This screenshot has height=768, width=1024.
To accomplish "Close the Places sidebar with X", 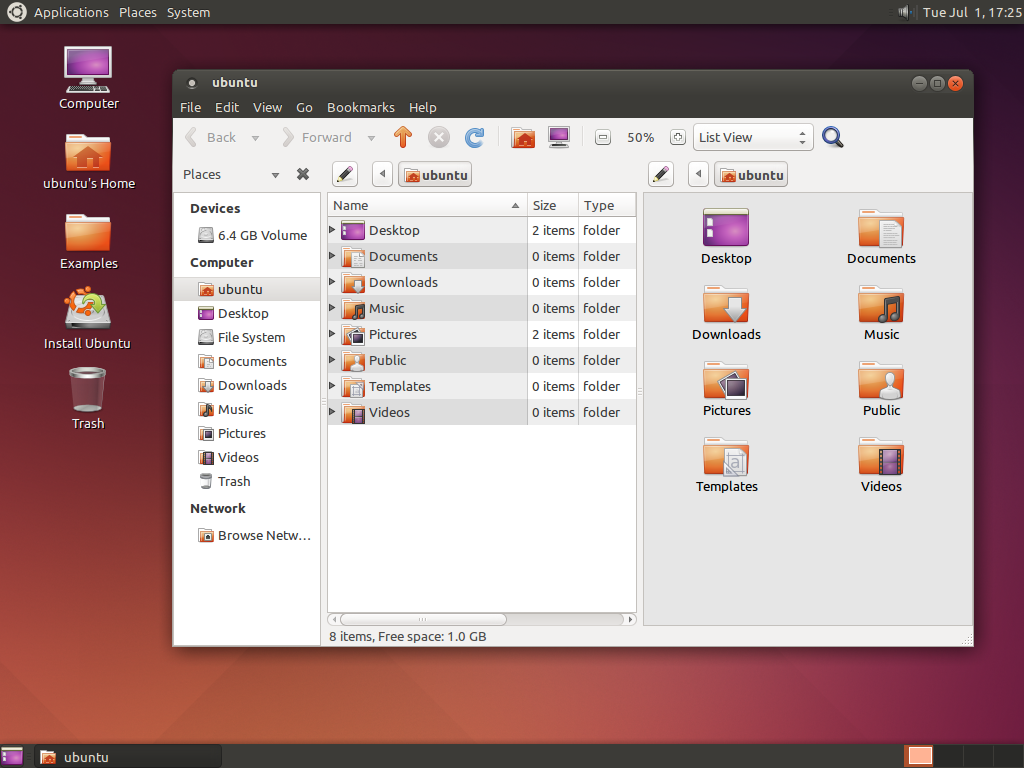I will pyautogui.click(x=303, y=174).
